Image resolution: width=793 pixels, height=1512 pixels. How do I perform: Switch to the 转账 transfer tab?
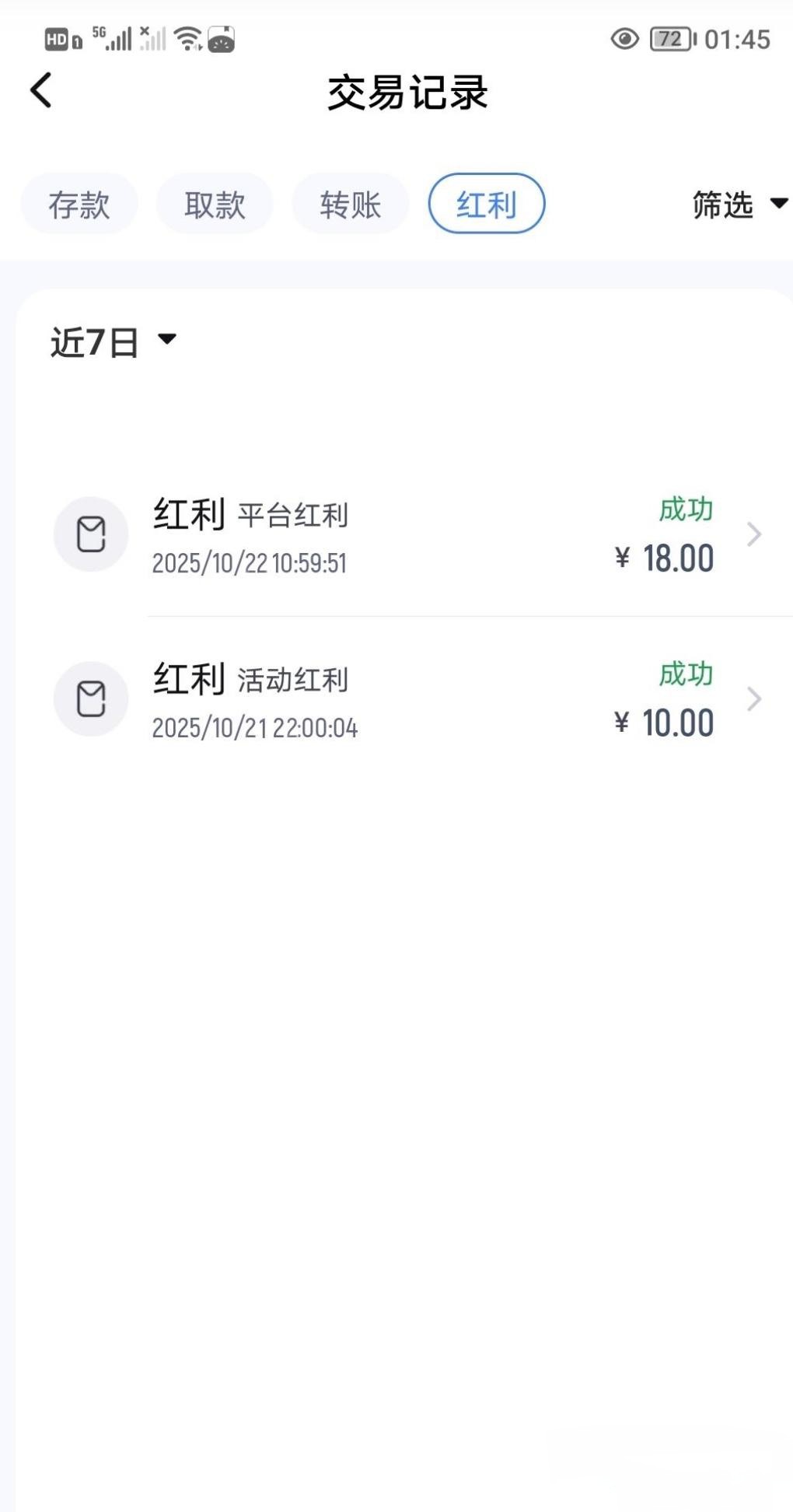click(351, 205)
